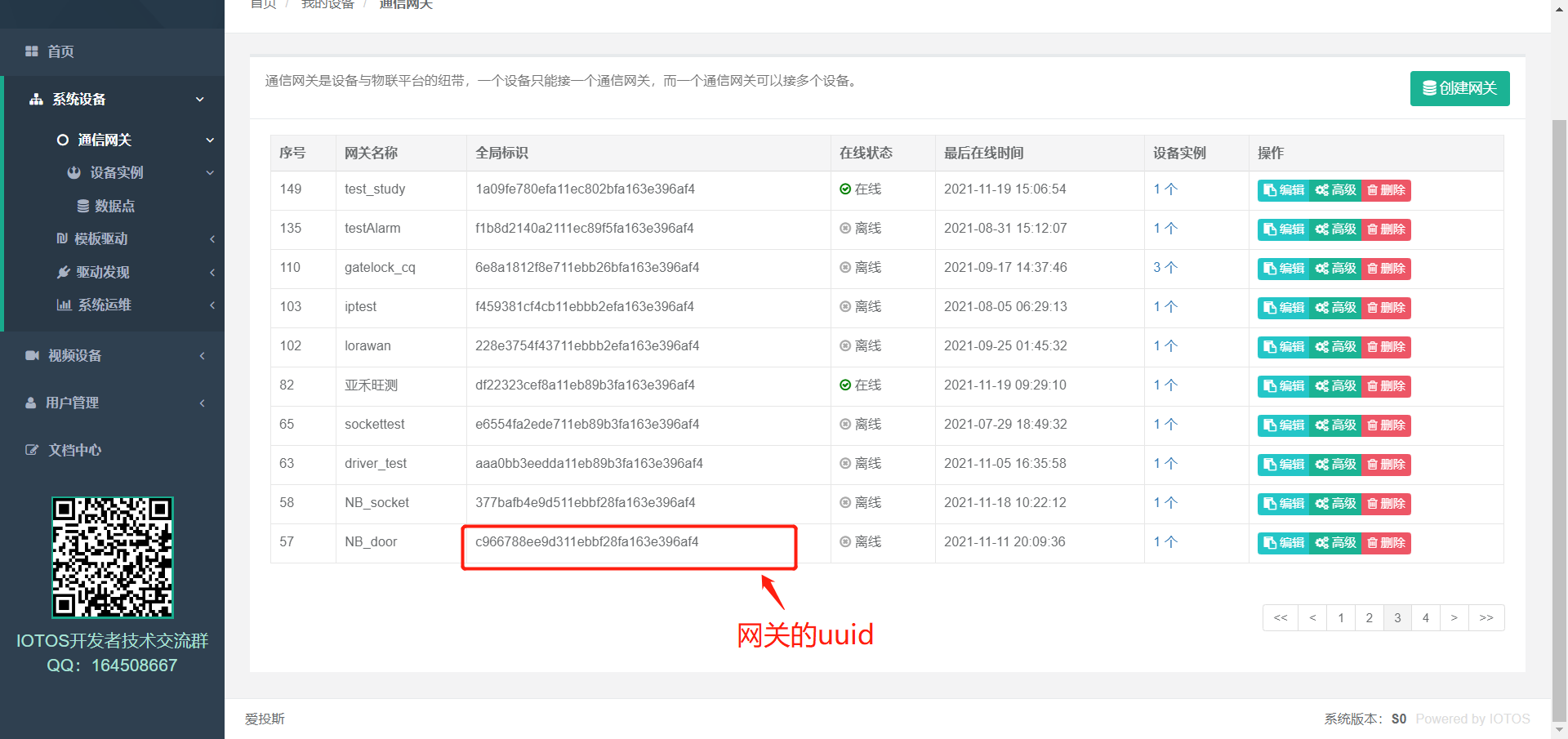Screen dimensions: 1568x739
Task: Click the 文档中心 documentation icon
Action: click(31, 449)
